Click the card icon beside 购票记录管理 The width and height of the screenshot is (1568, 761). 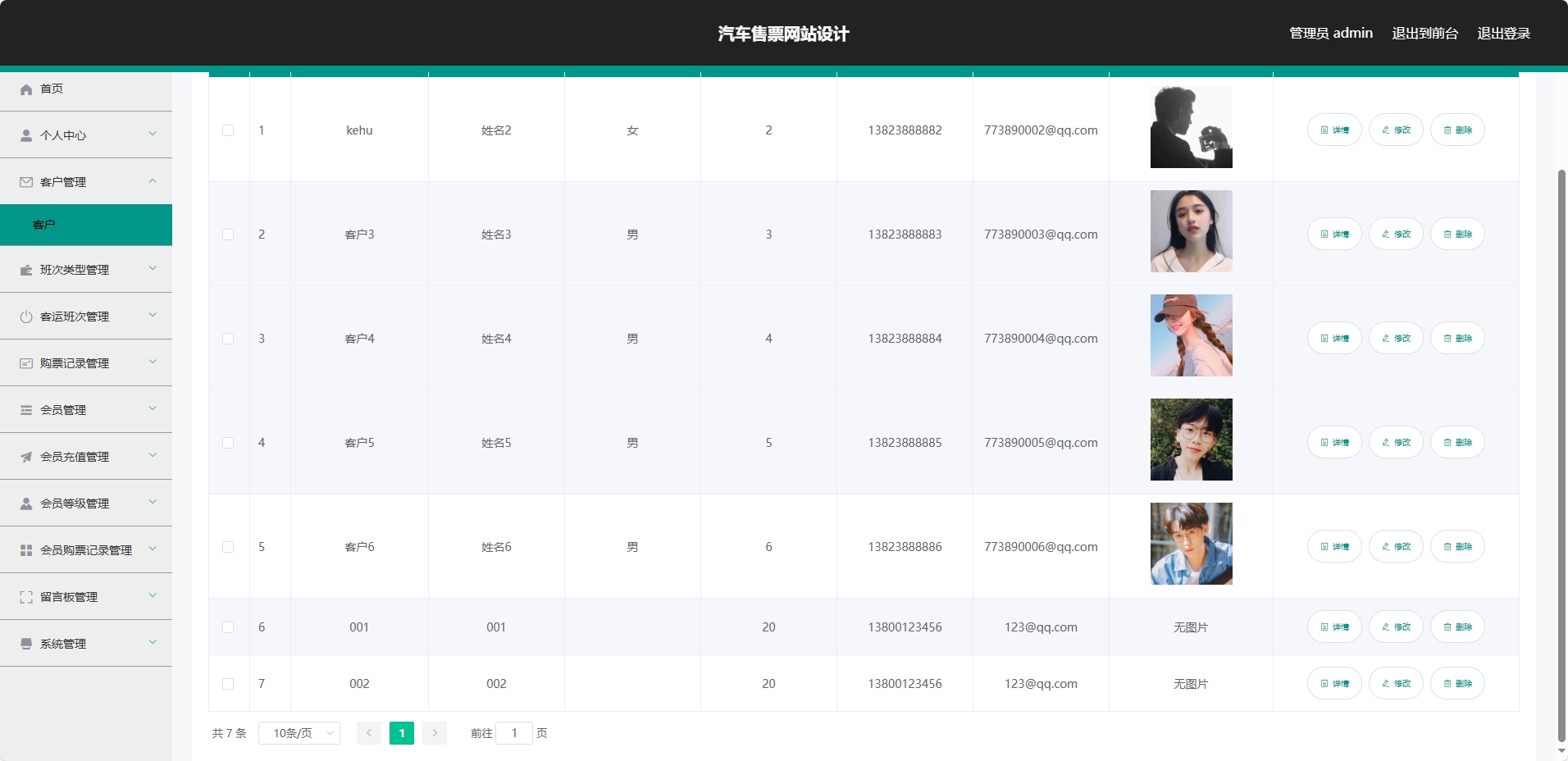click(26, 363)
